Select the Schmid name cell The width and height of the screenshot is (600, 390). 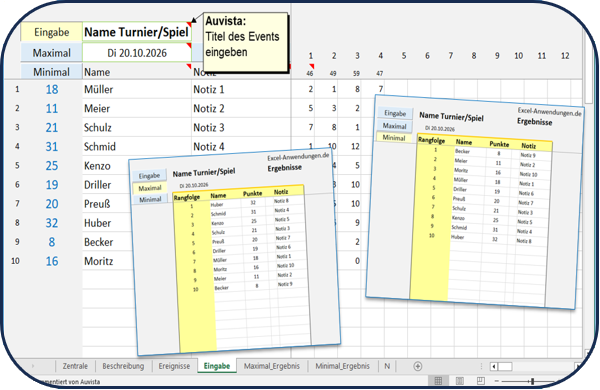tap(137, 147)
